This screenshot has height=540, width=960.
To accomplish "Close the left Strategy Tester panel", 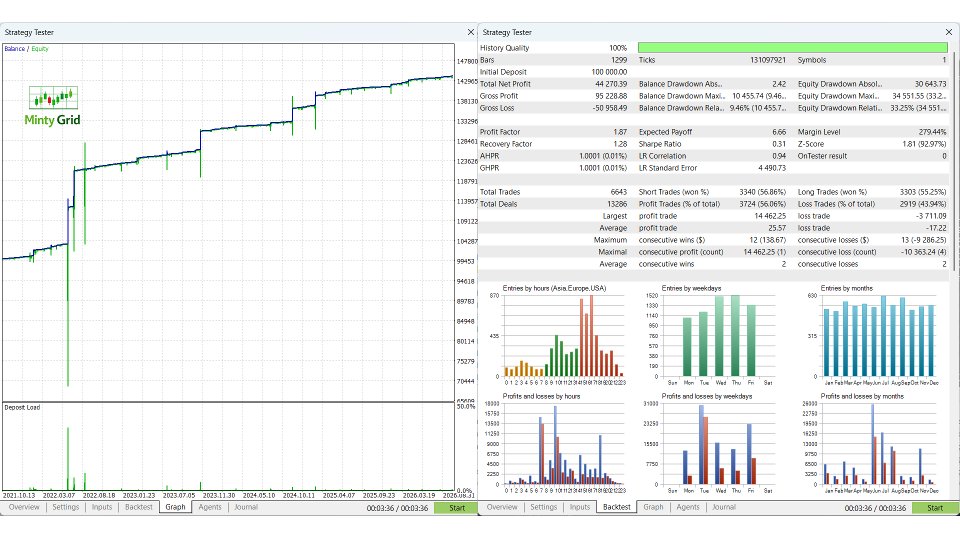I will pyautogui.click(x=470, y=32).
